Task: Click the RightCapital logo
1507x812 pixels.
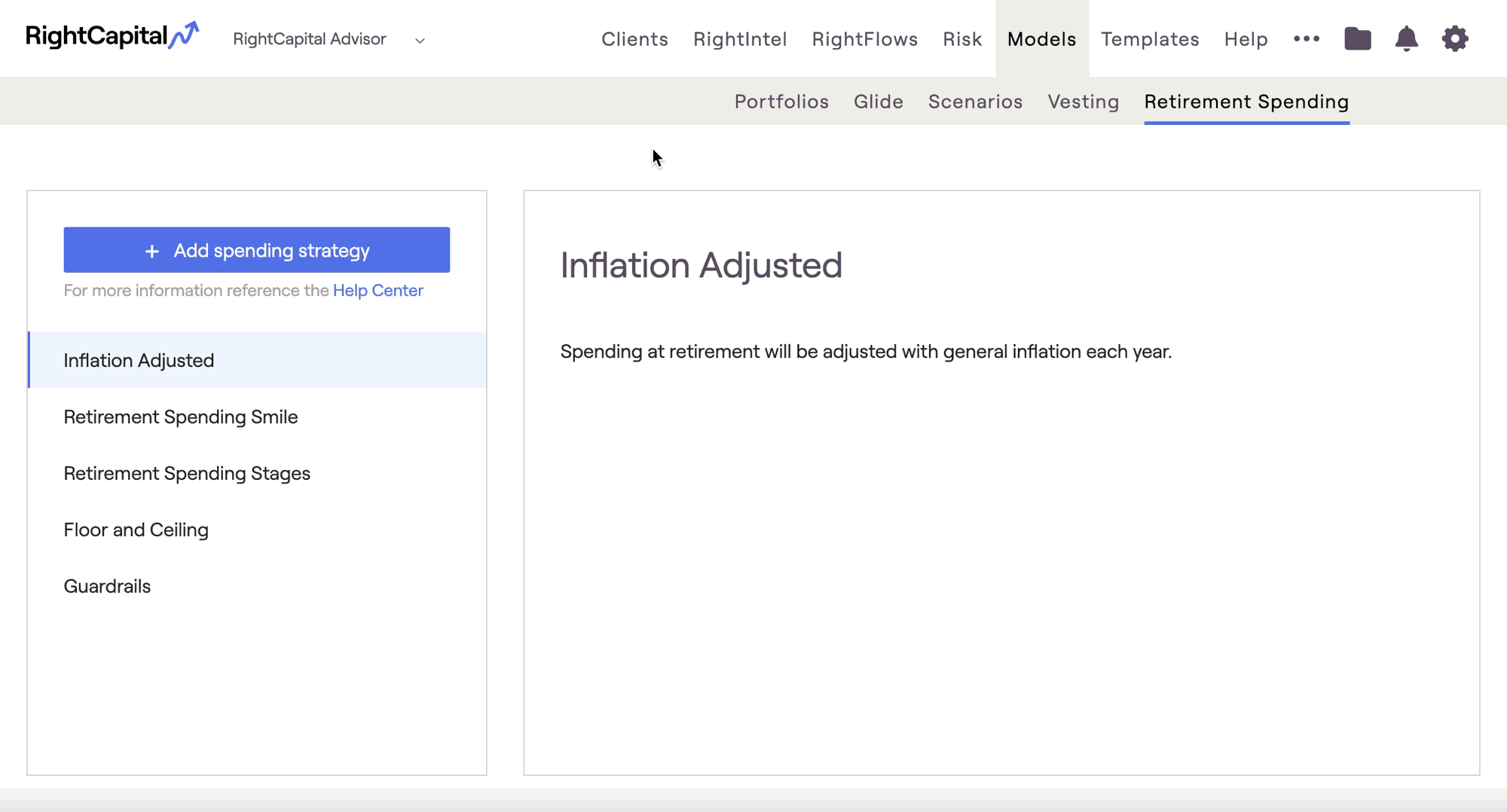Action: [112, 36]
